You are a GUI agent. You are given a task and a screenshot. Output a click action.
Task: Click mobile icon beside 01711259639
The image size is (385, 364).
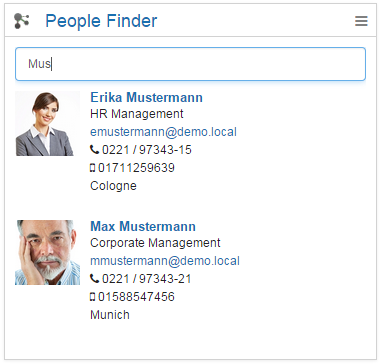[x=93, y=168]
